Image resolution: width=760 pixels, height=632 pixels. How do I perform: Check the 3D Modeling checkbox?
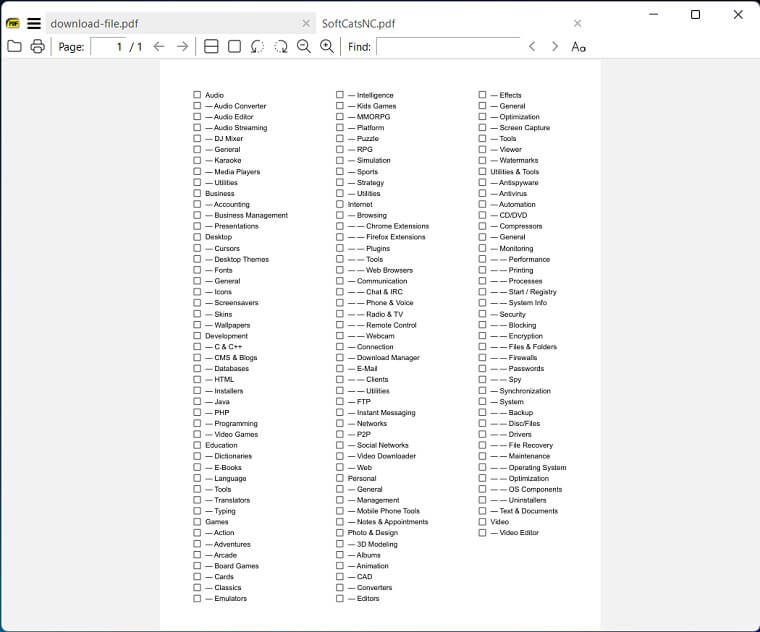coord(340,544)
